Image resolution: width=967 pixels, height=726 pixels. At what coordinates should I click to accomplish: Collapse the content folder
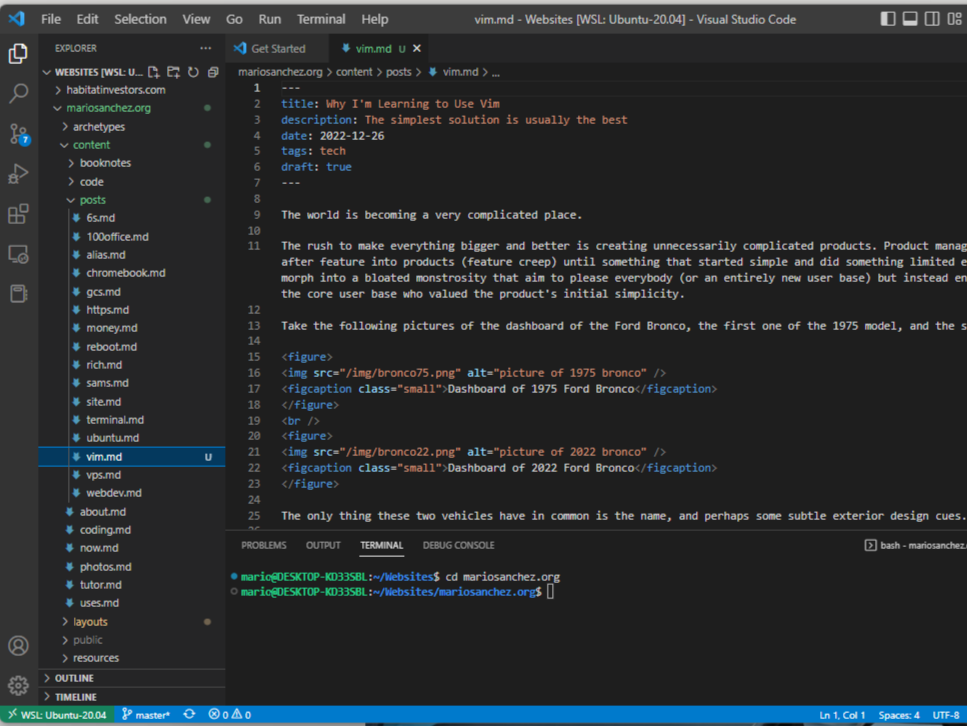133,145
